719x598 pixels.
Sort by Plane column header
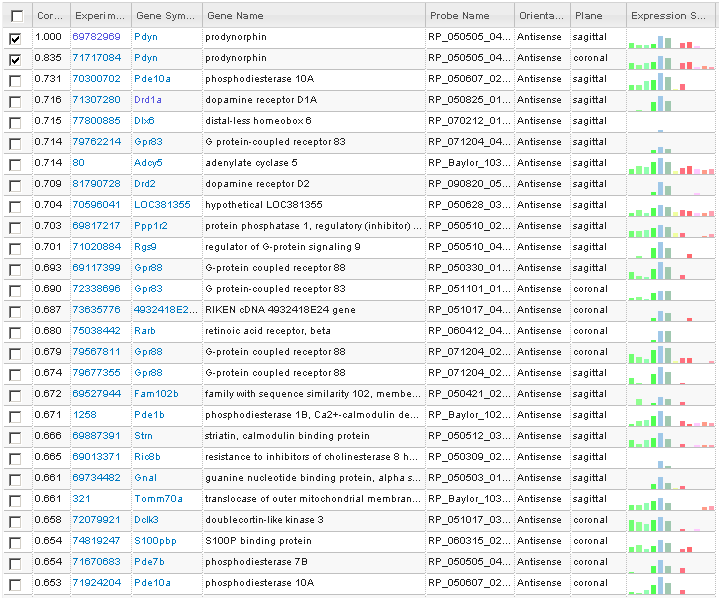tap(598, 16)
